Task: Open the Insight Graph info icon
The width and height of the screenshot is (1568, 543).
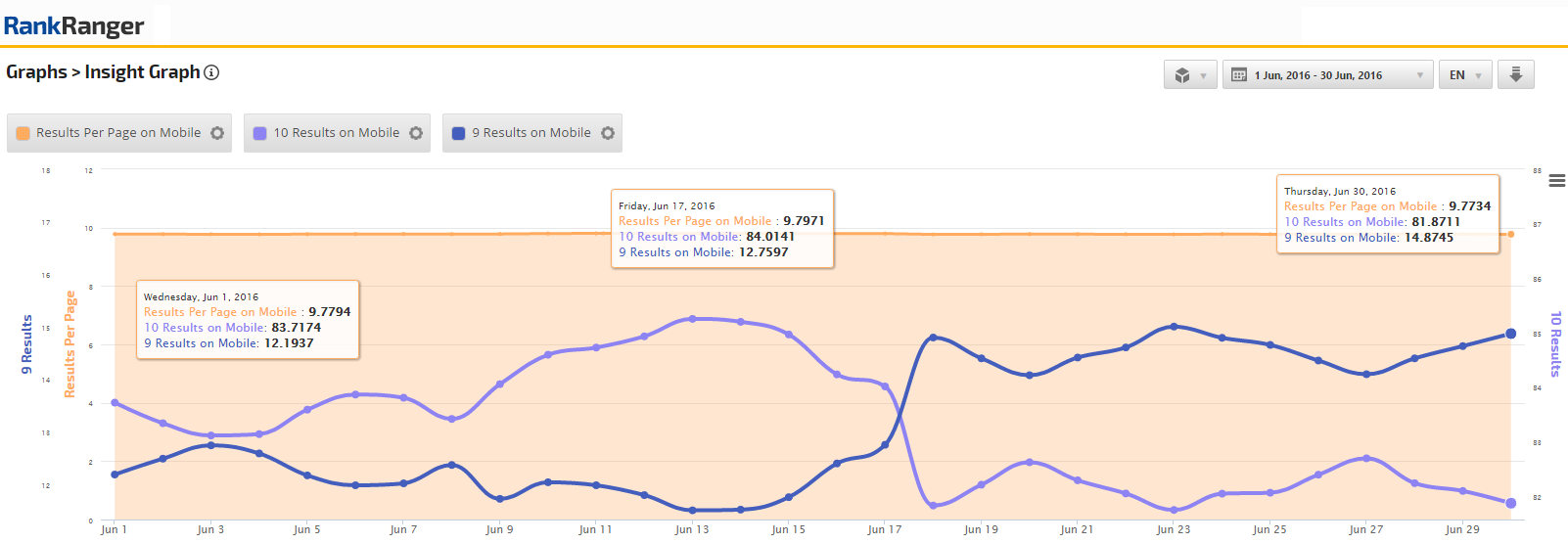Action: pos(211,72)
